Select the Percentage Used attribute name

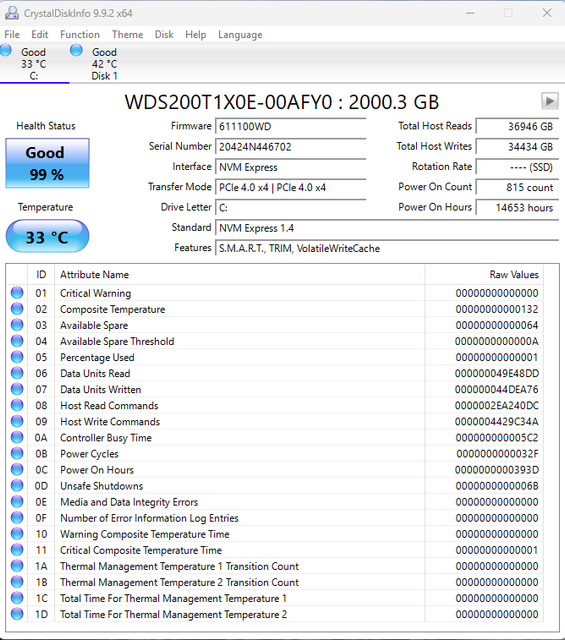97,358
